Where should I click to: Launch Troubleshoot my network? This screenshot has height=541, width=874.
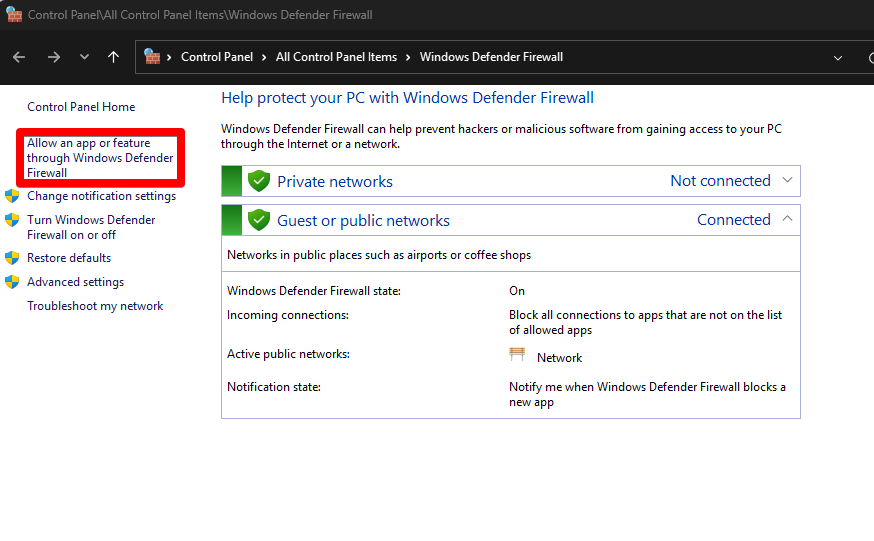pyautogui.click(x=95, y=306)
